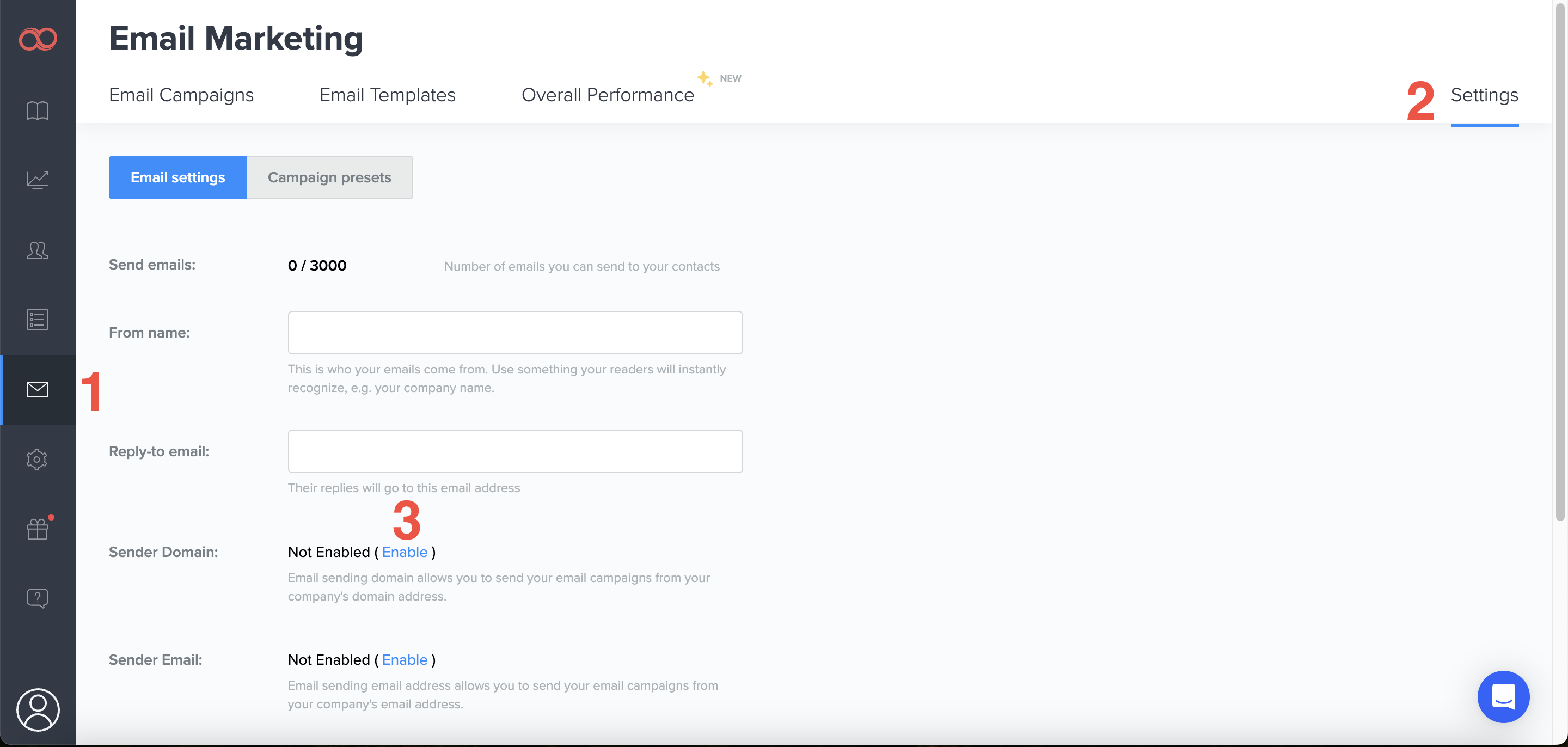This screenshot has width=1568, height=747.
Task: Open the analytics chart sidebar icon
Action: point(38,180)
